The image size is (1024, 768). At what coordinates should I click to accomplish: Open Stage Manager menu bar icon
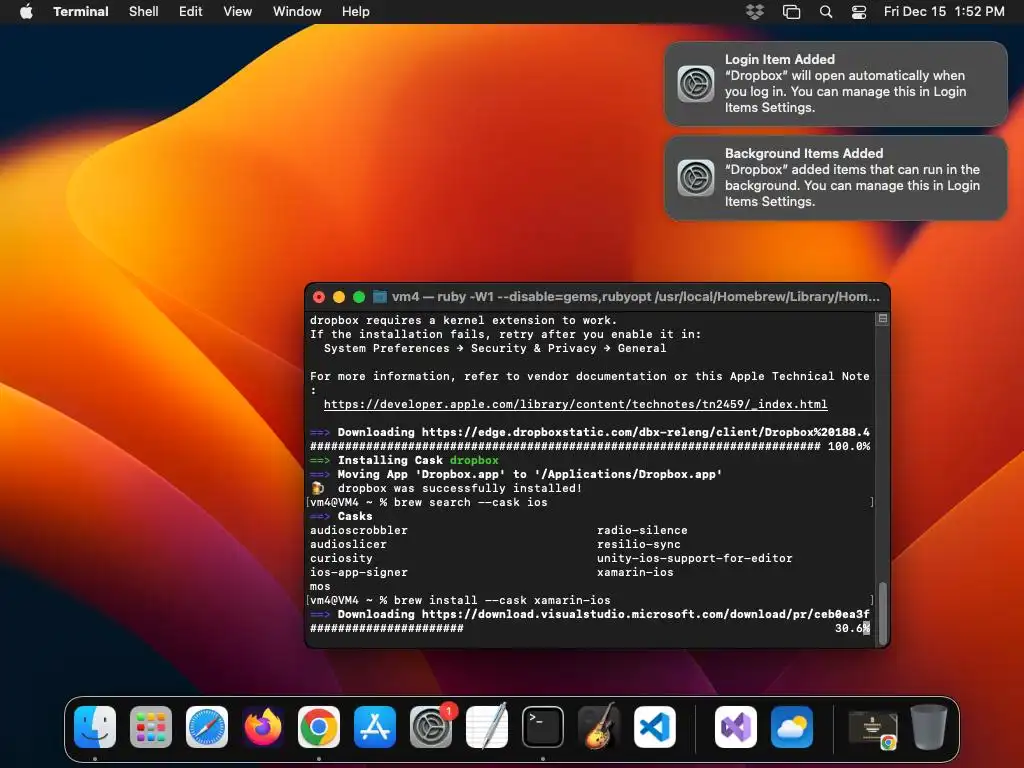click(x=792, y=12)
